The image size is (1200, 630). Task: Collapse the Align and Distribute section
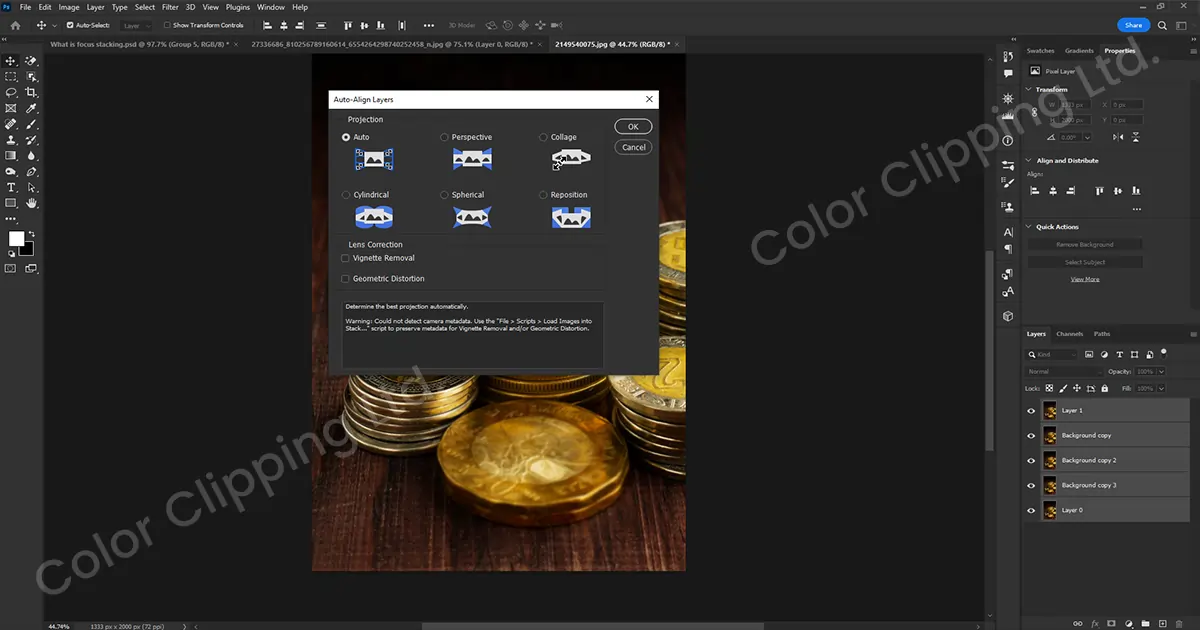(x=1030, y=160)
